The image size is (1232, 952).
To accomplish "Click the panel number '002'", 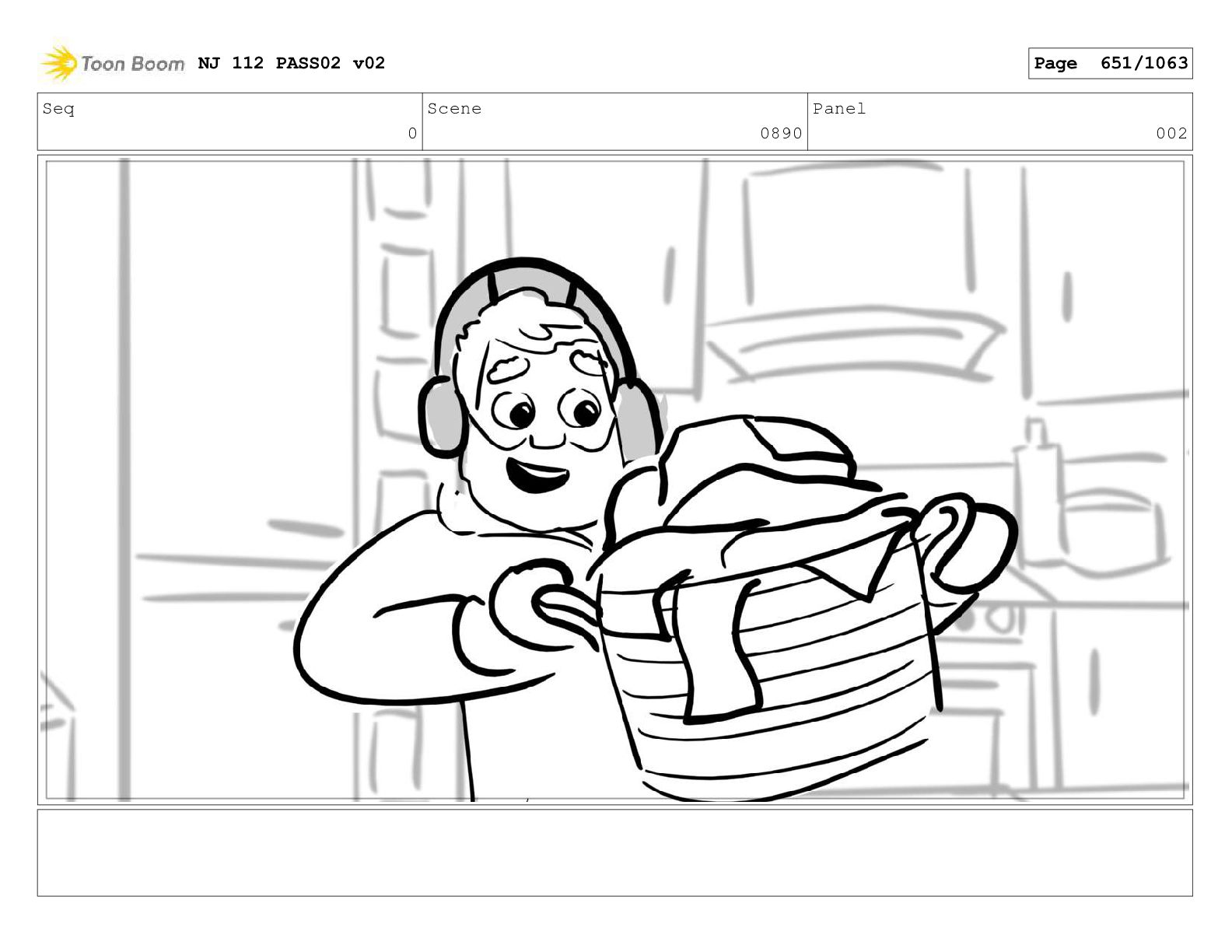I will click(x=1171, y=134).
